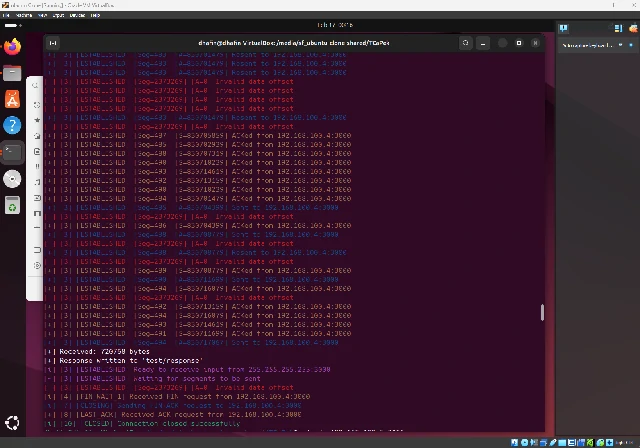The image size is (640, 448).
Task: Click the 'Received: 720750 bytes' line
Action: 104,351
